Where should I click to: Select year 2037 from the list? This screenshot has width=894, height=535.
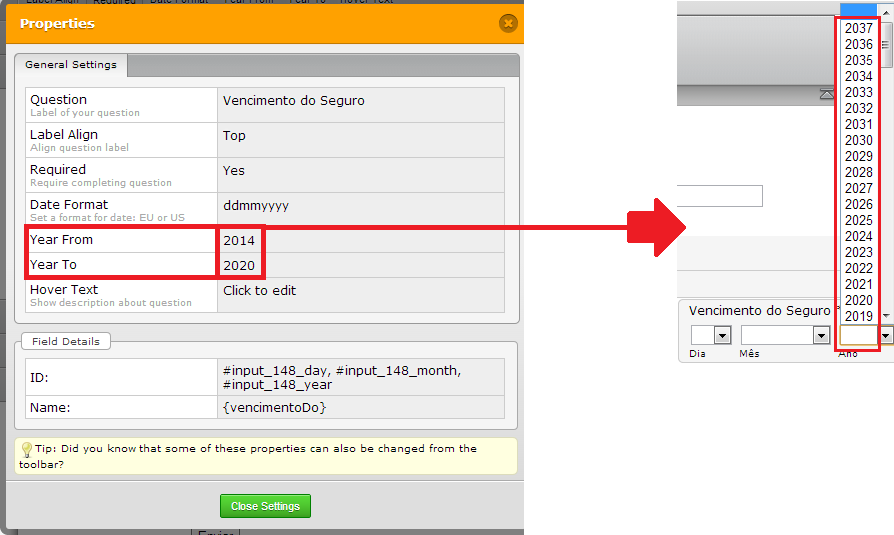click(858, 29)
